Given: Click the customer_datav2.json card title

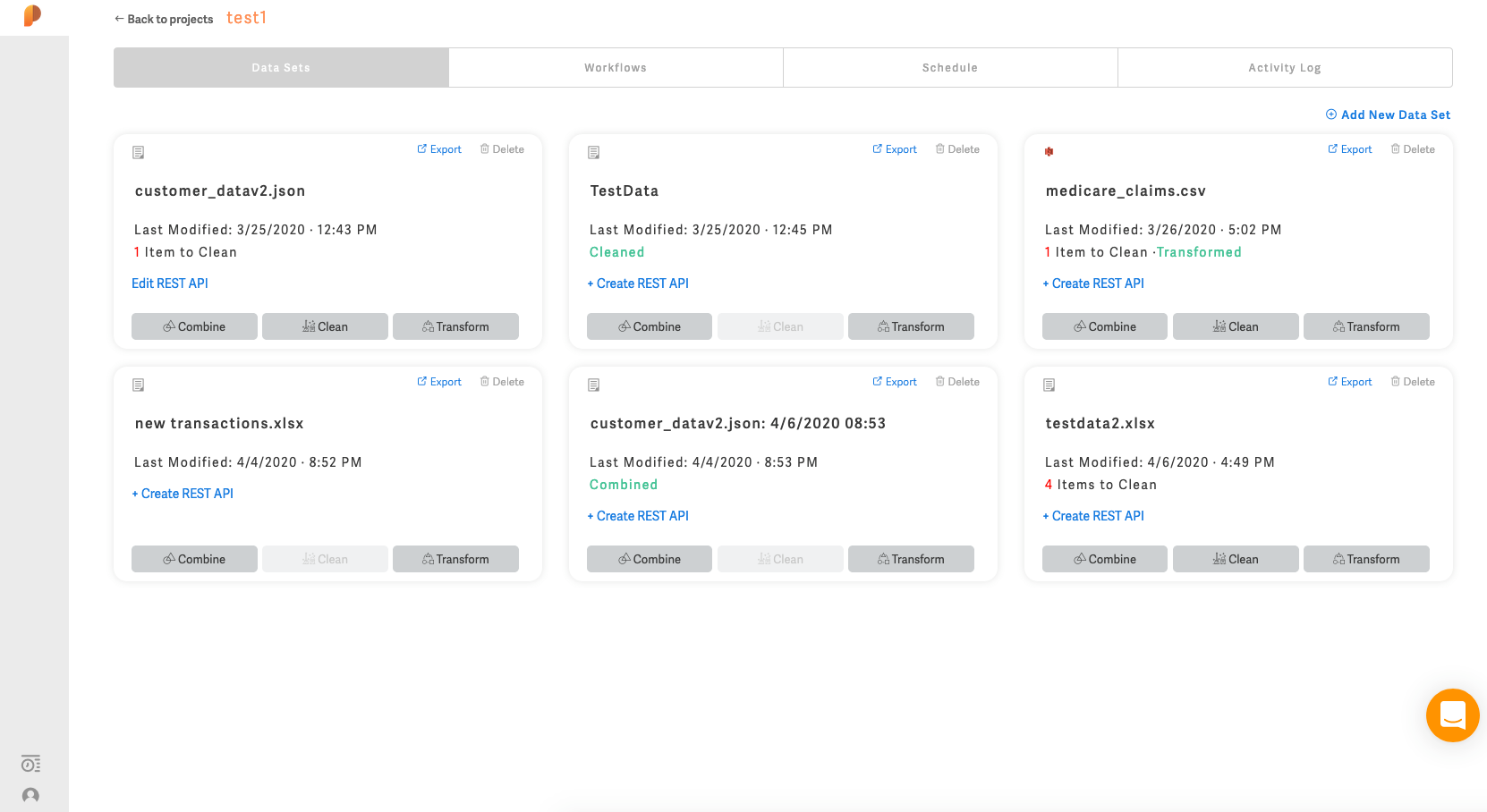Looking at the screenshot, I should tap(220, 190).
